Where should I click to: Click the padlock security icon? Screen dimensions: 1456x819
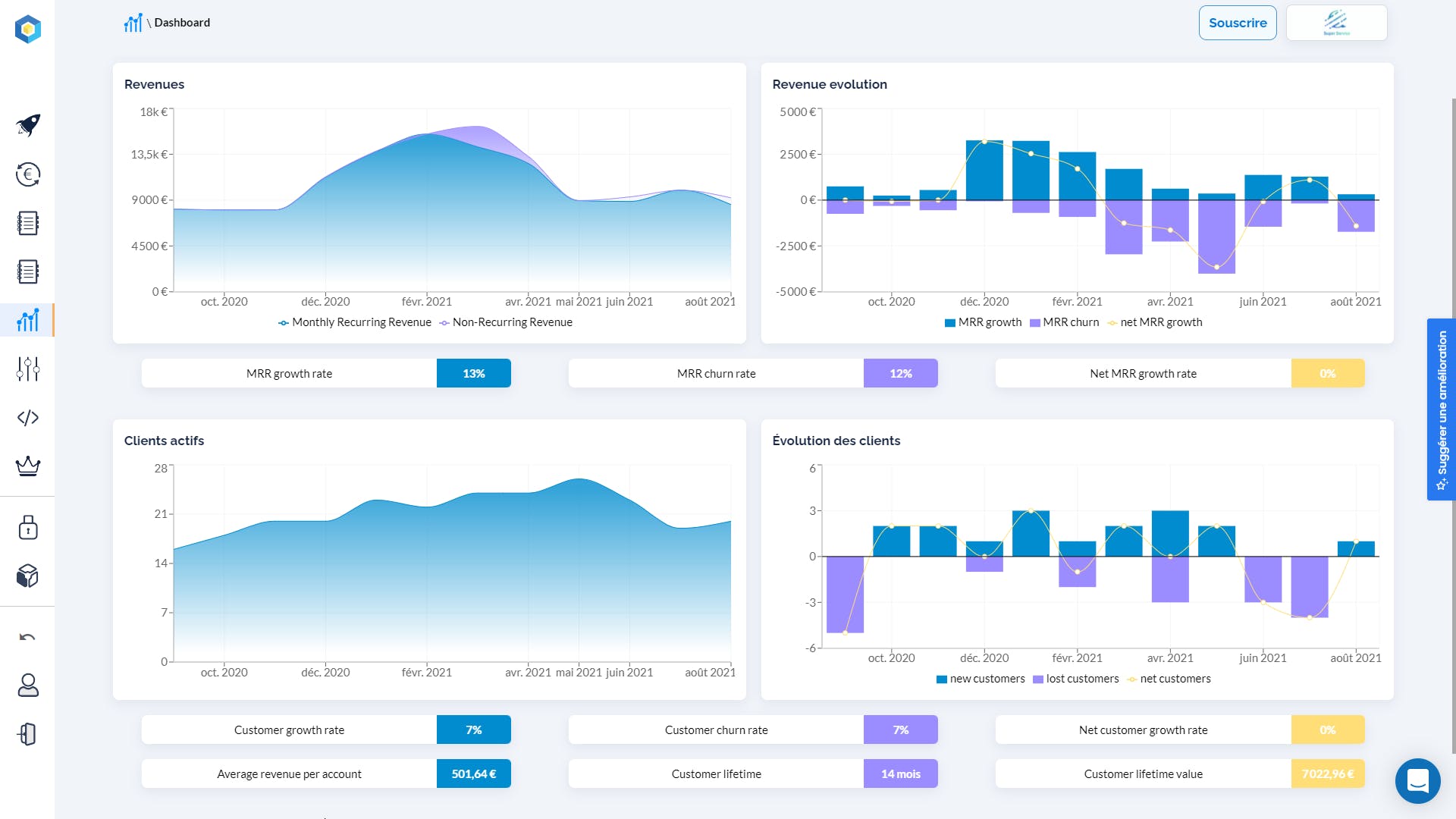[x=28, y=527]
